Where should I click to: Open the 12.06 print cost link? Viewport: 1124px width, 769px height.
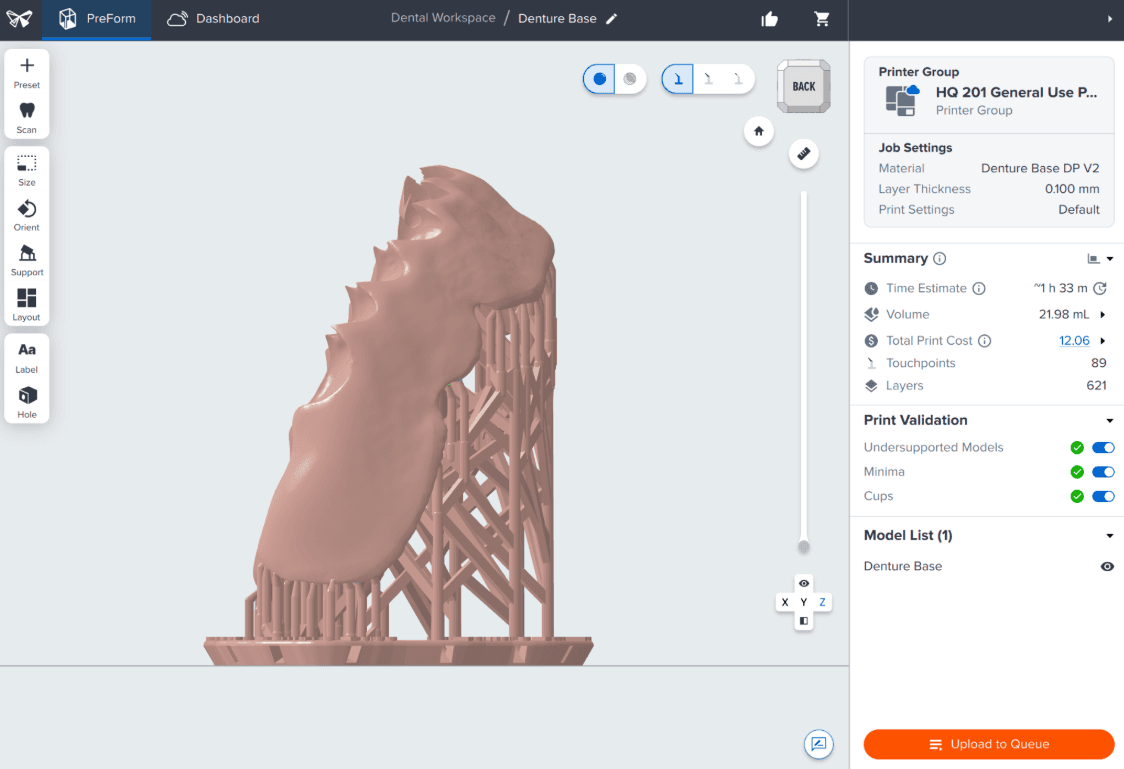(x=1074, y=341)
